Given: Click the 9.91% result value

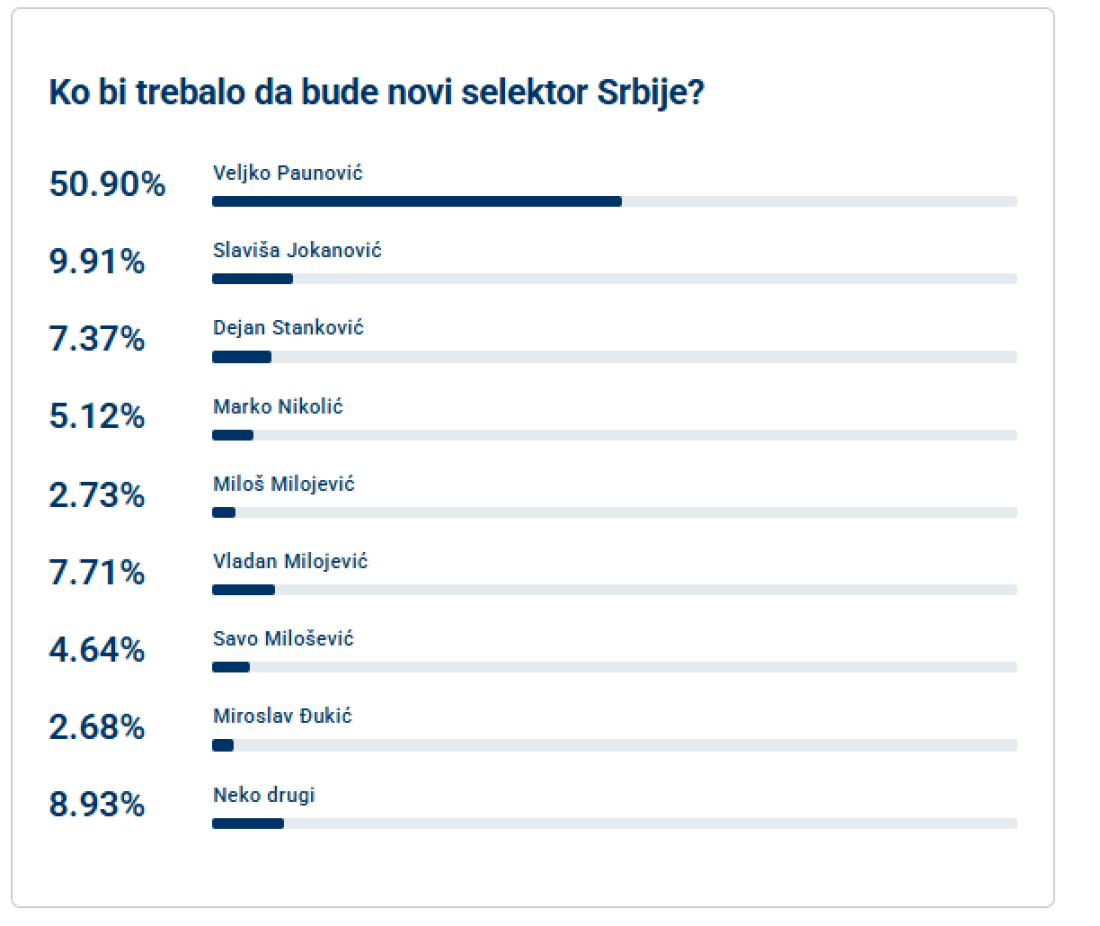Looking at the screenshot, I should click(97, 263).
